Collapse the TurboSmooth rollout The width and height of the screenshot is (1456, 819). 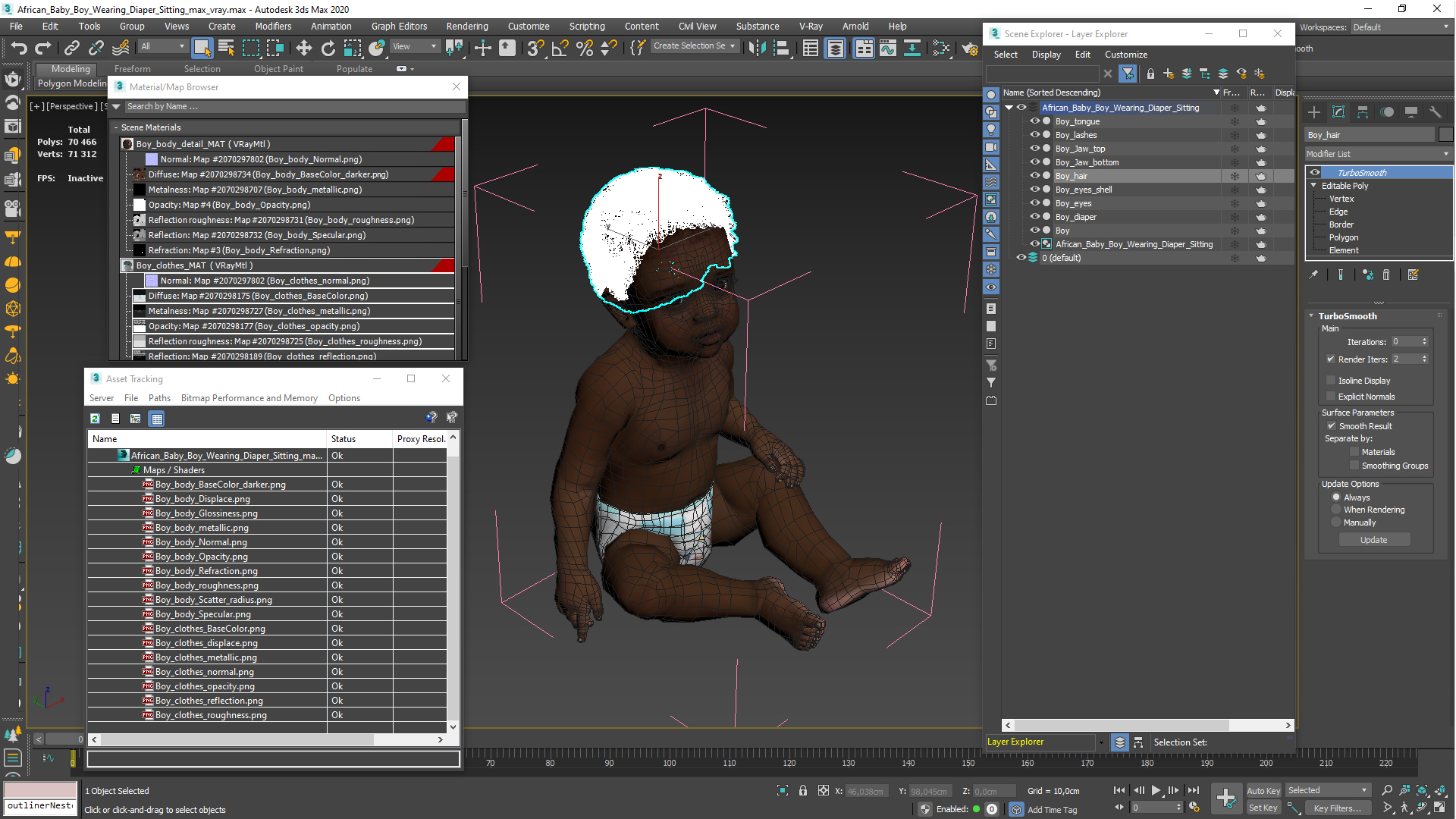click(1311, 316)
